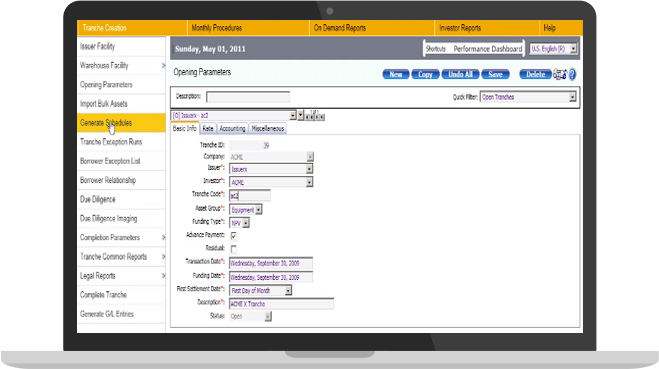This screenshot has height=369, width=659.
Task: Expand the Warehouse Facility submenu arrow
Action: tap(163, 66)
